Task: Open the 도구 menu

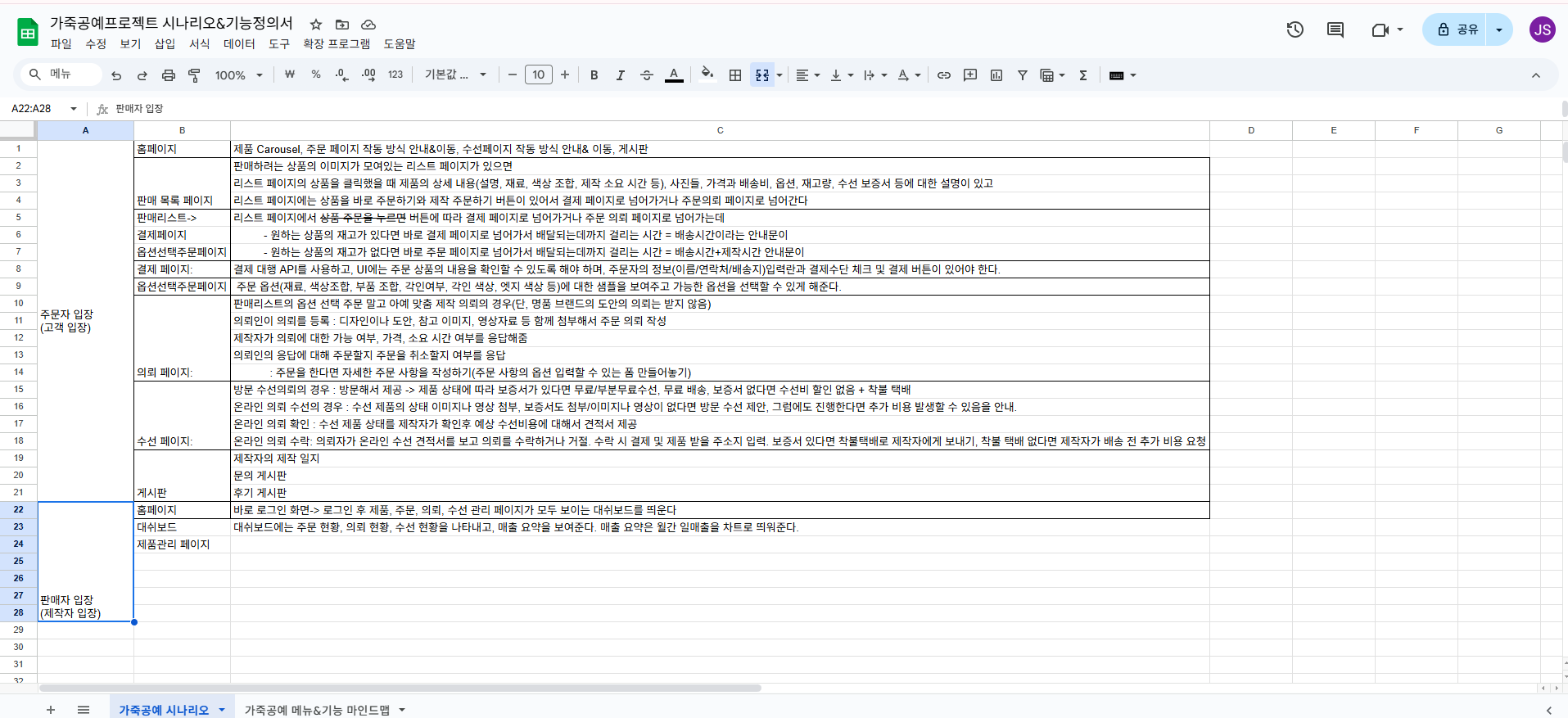Action: [279, 44]
